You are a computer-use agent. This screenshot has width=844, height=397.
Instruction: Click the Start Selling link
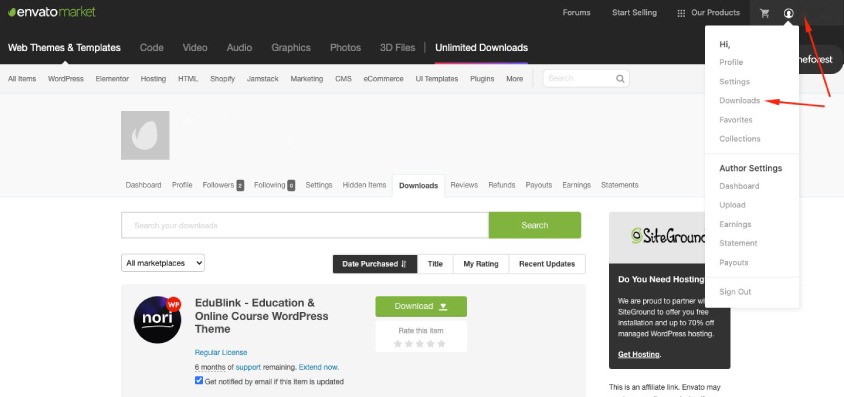pos(634,13)
